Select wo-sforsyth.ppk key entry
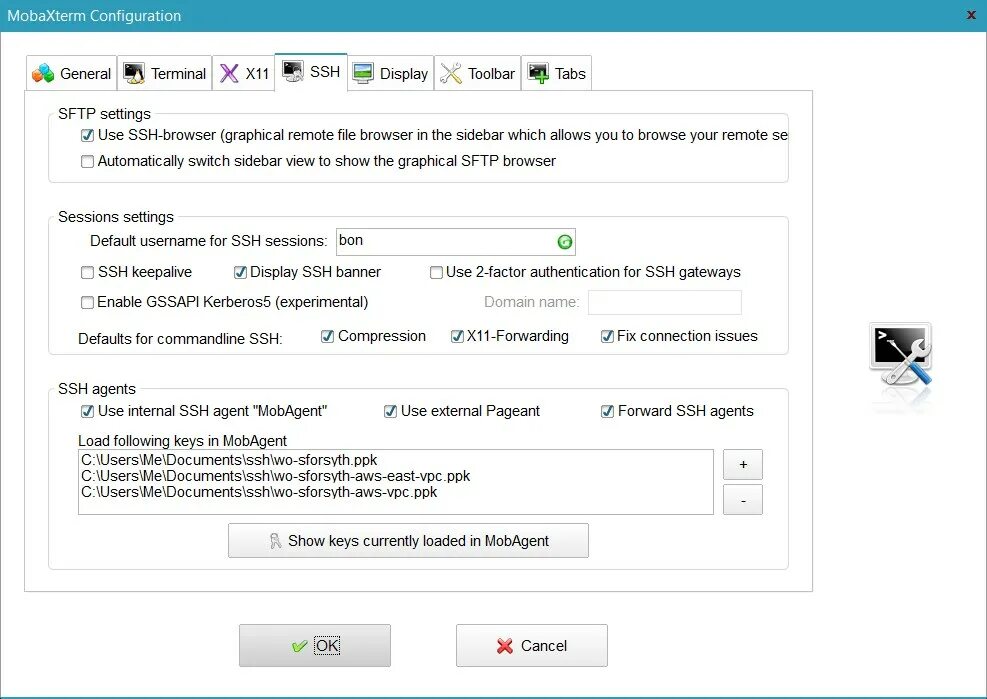987x699 pixels. 229,460
